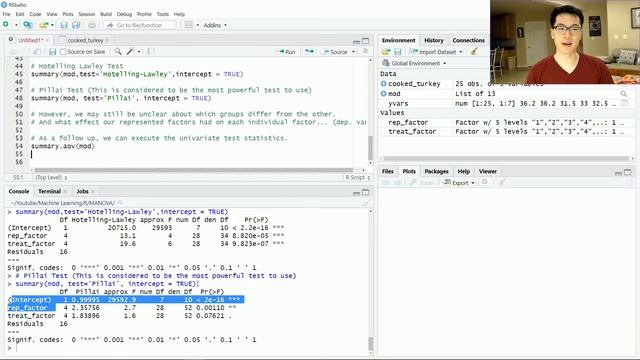The image size is (640, 360).
Task: Expand the recent files dropdown arrow
Action: pos(52,25)
